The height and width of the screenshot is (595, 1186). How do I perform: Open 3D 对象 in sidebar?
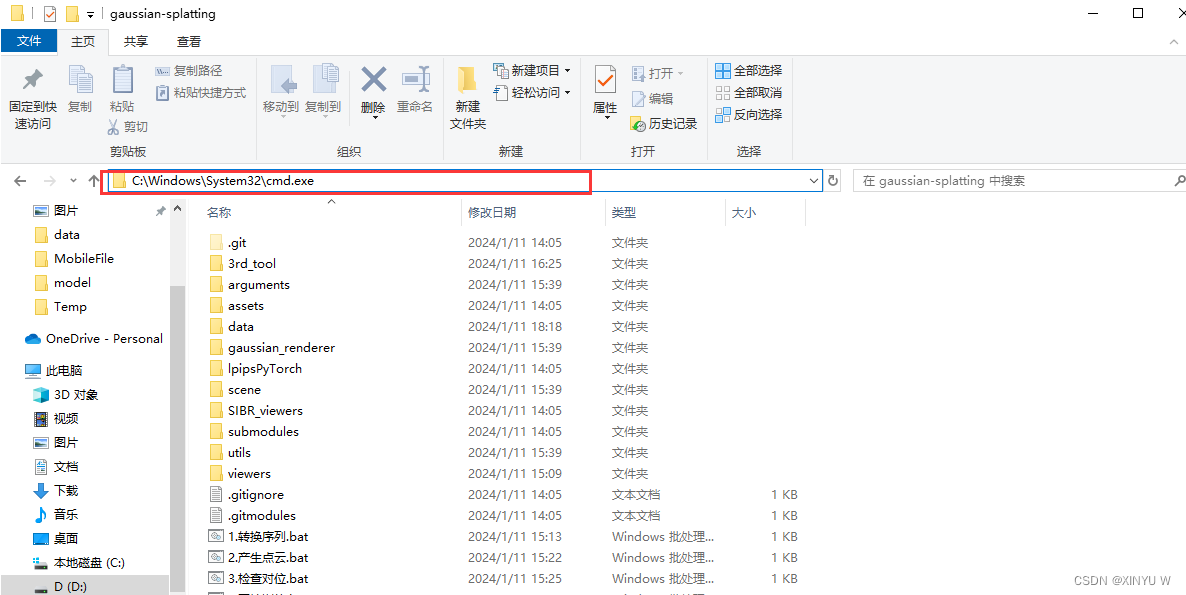[65, 395]
